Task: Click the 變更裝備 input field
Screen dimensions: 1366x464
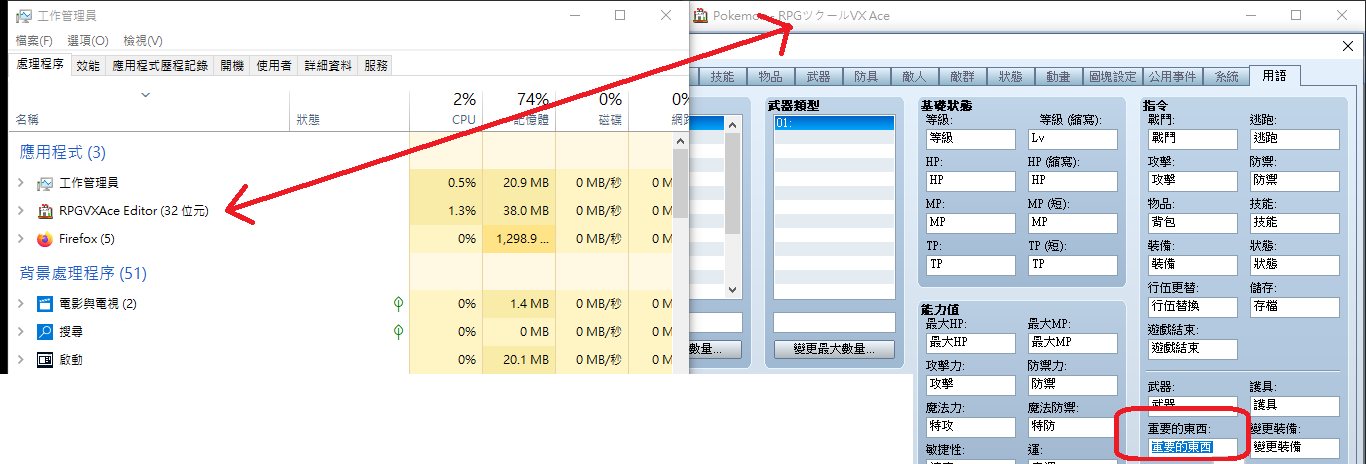Action: tap(1294, 447)
